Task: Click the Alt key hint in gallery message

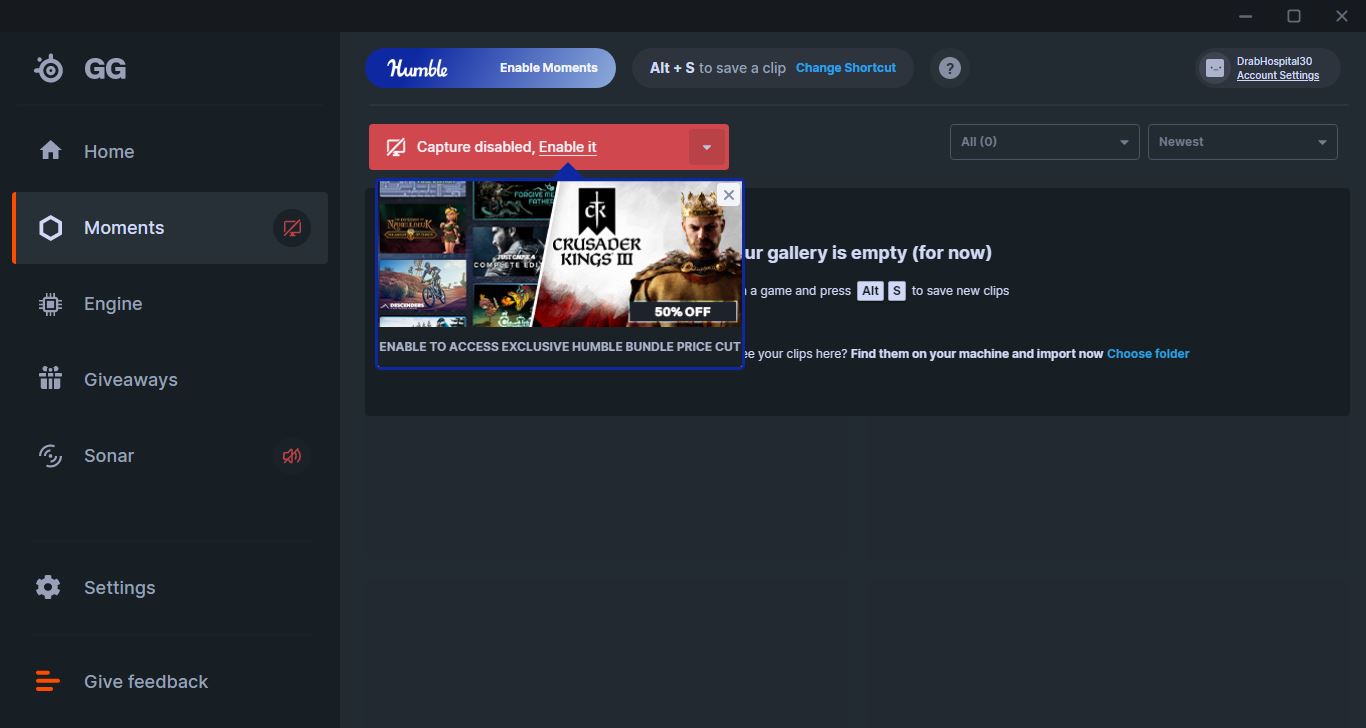Action: point(871,291)
